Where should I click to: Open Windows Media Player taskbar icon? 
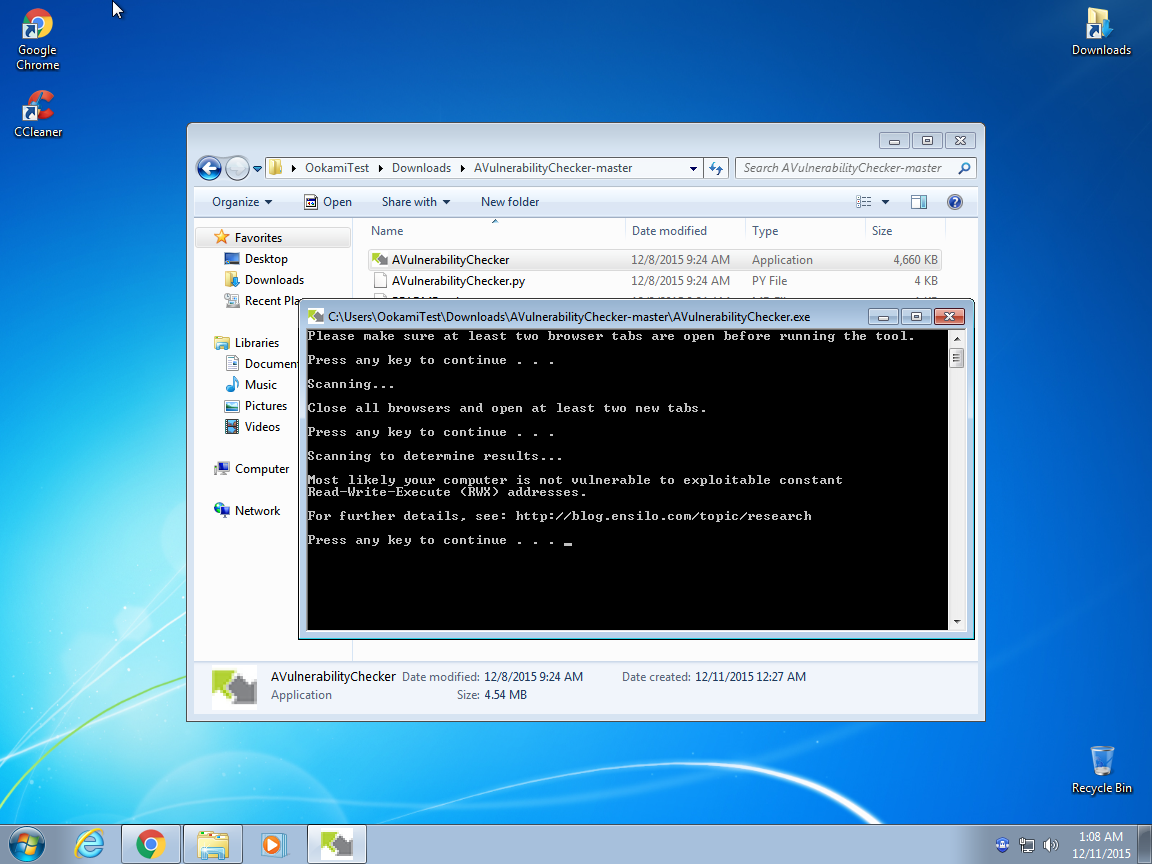[273, 844]
